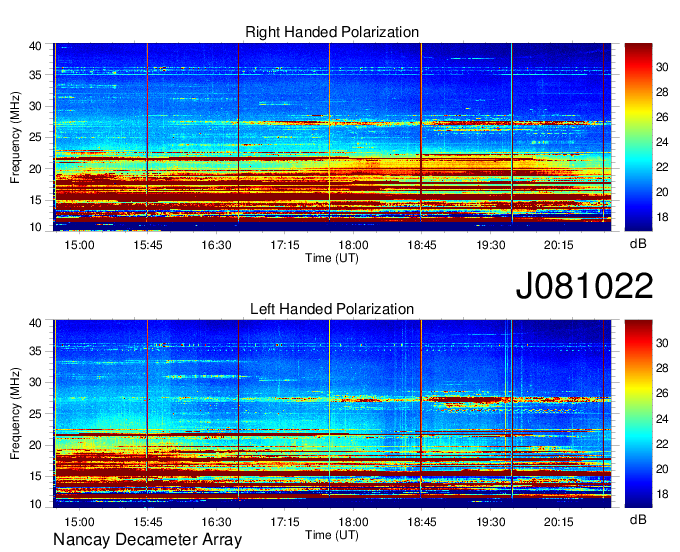The width and height of the screenshot is (680, 552).
Task: Click the 22 dB value on Right Handed colorbar
Action: tap(662, 167)
